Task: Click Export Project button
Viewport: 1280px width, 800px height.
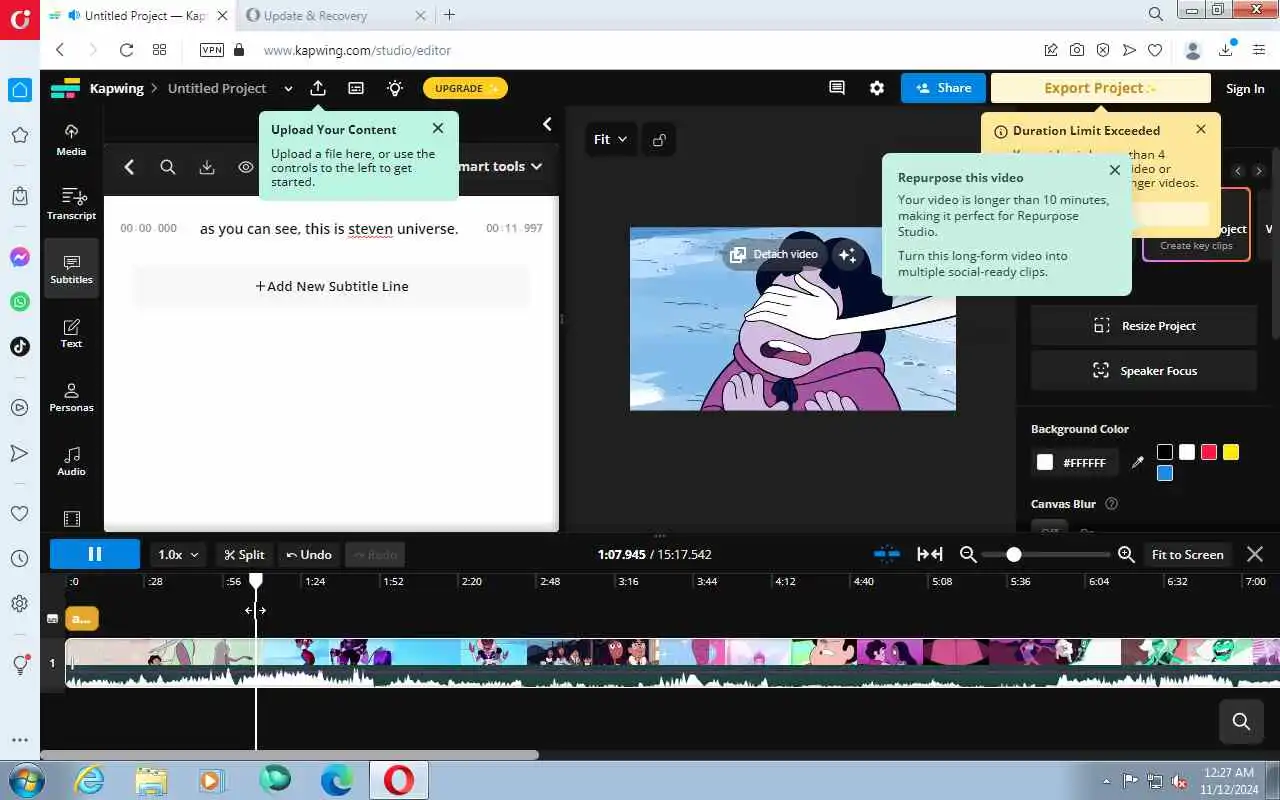Action: [x=1100, y=88]
